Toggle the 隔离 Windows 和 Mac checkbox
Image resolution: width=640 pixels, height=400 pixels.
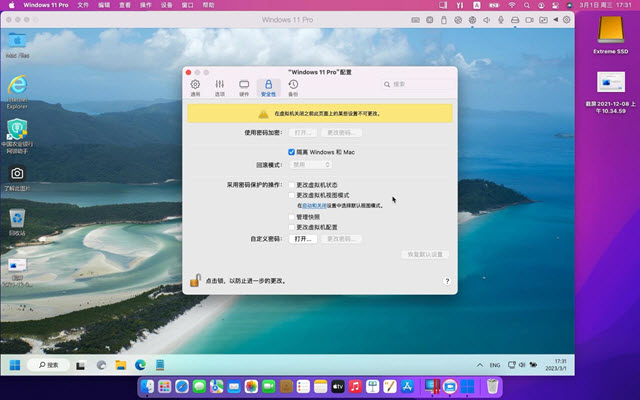(x=291, y=152)
